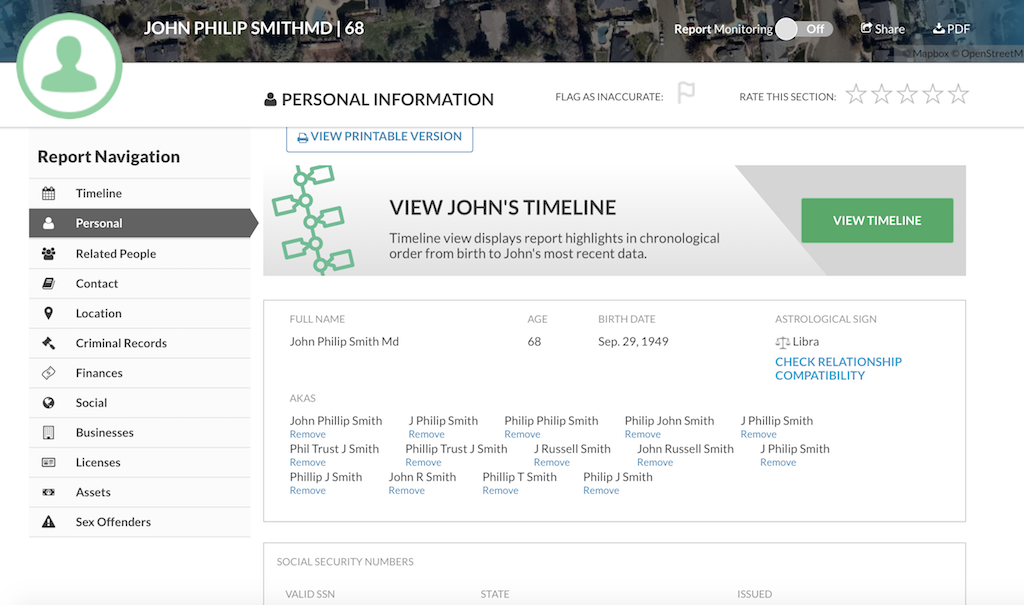Click the green timeline tags graphic
Image resolution: width=1024 pixels, height=605 pixels.
pyautogui.click(x=313, y=220)
